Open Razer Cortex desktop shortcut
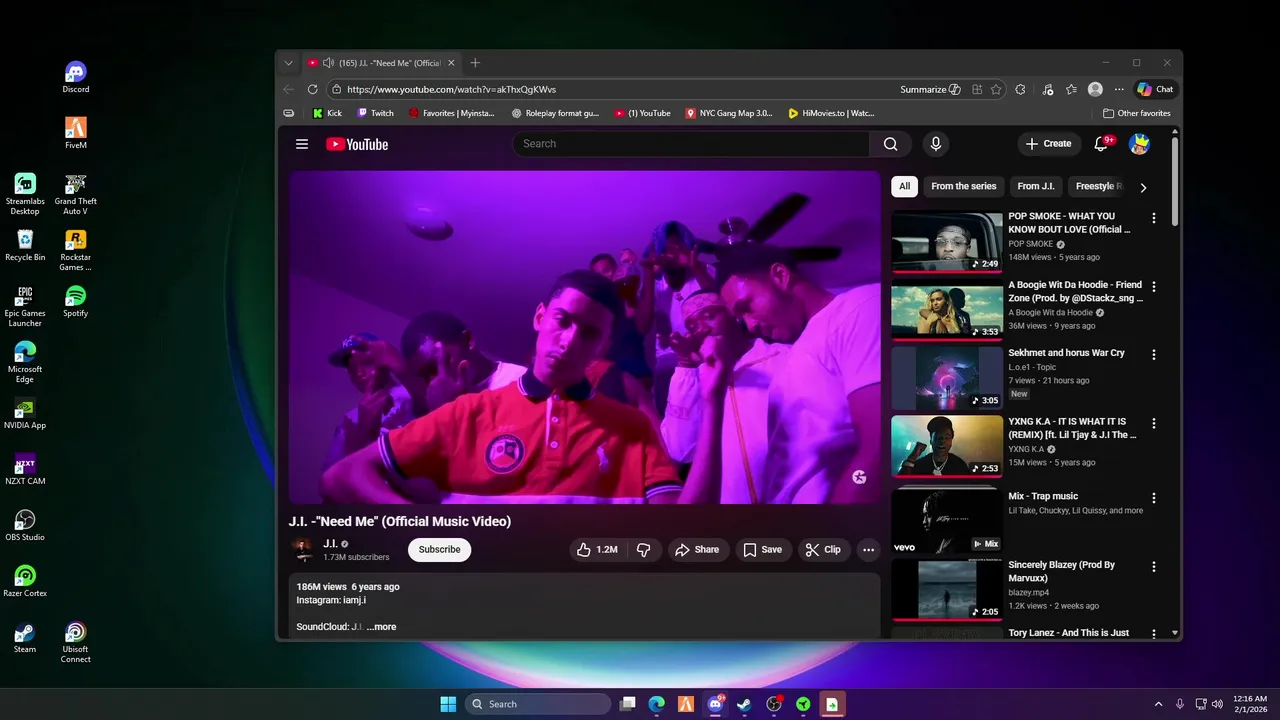Viewport: 1280px width, 720px height. pyautogui.click(x=25, y=581)
